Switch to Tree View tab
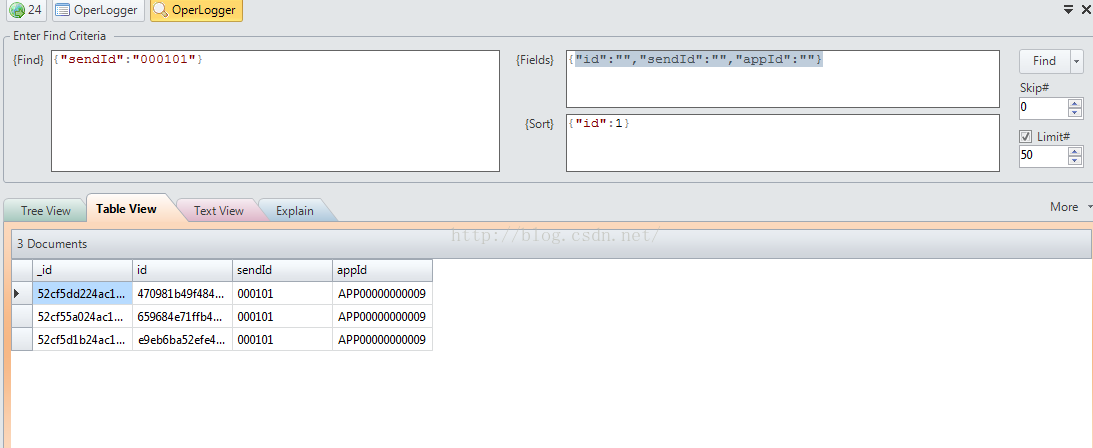1093x448 pixels. click(45, 210)
